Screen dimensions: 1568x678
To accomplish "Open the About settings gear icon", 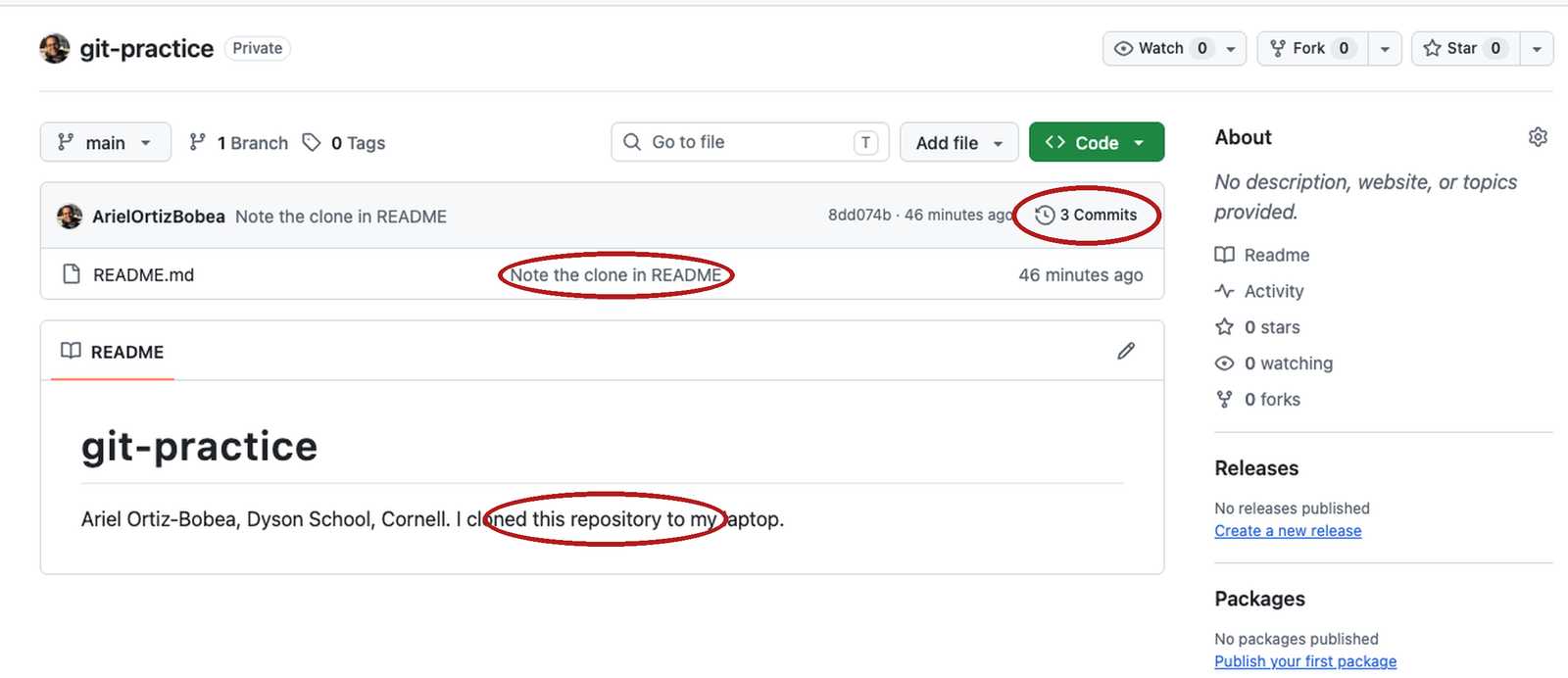I will coord(1538,137).
